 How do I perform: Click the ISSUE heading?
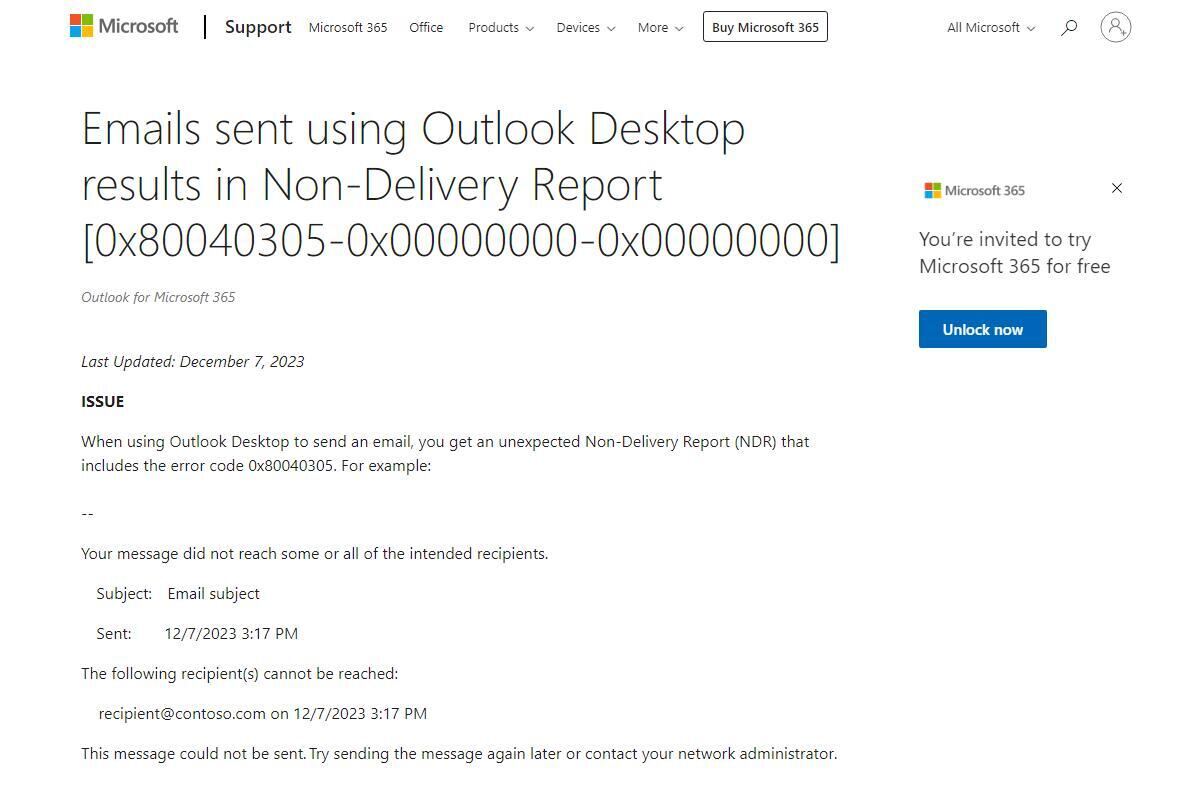tap(103, 401)
